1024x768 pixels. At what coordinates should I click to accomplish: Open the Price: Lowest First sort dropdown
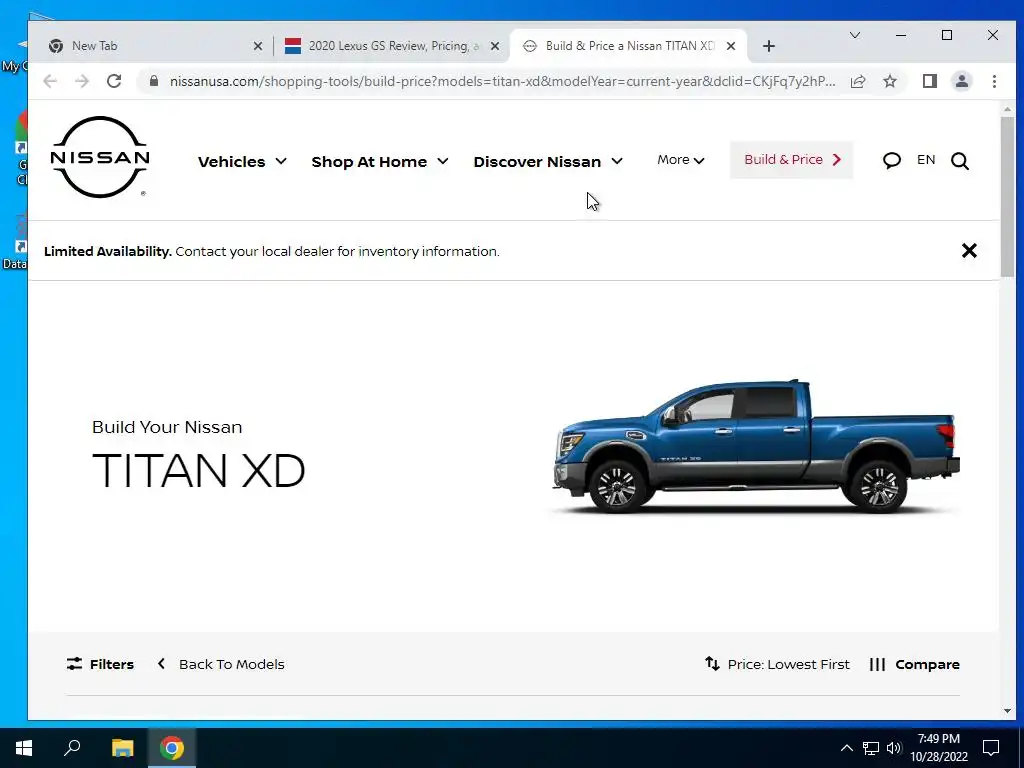[x=788, y=664]
